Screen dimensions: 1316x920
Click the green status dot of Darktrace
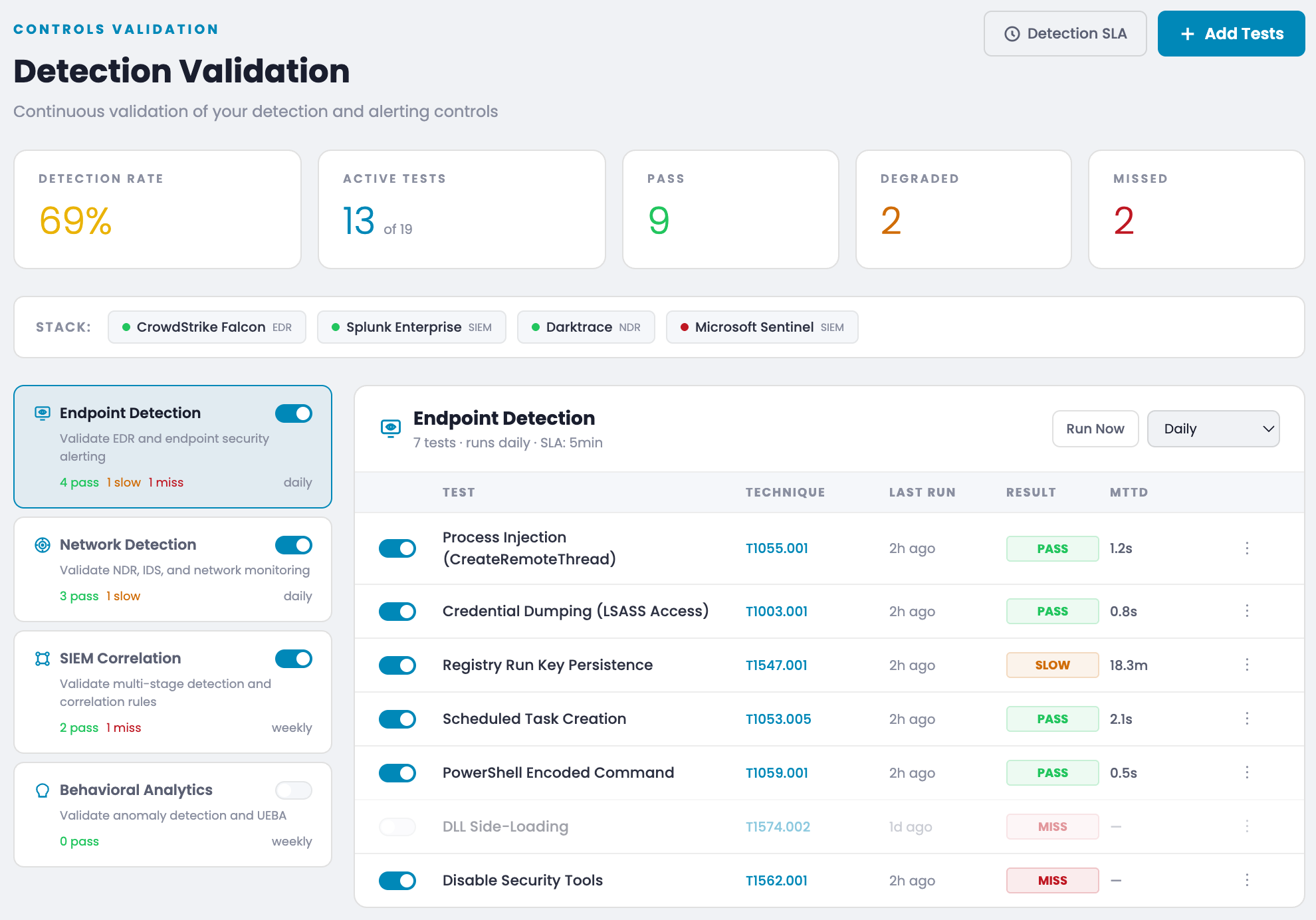536,327
